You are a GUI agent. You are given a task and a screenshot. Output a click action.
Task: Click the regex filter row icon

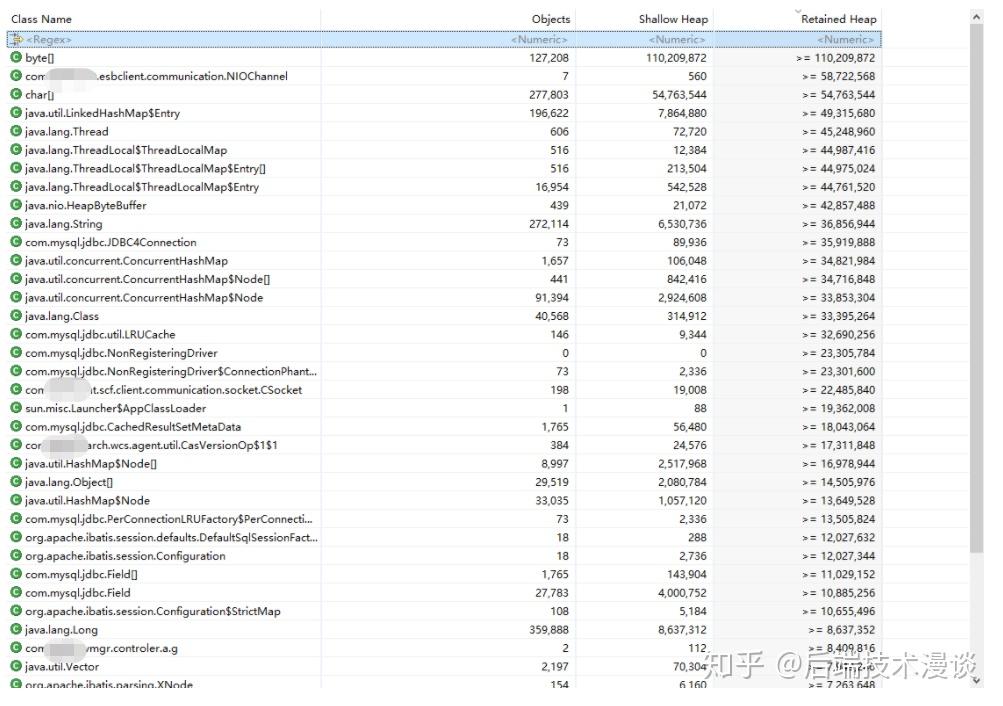click(16, 39)
